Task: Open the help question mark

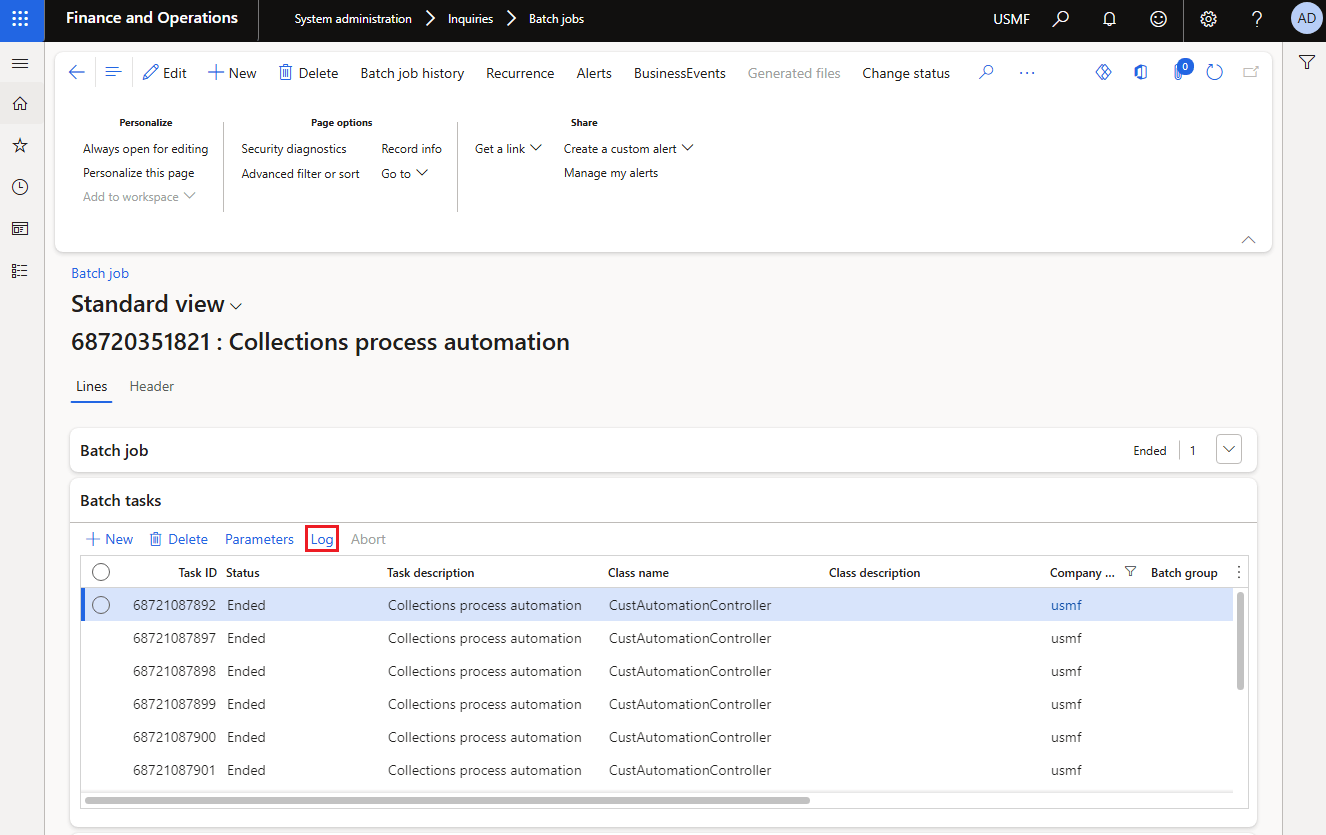Action: pos(1257,19)
